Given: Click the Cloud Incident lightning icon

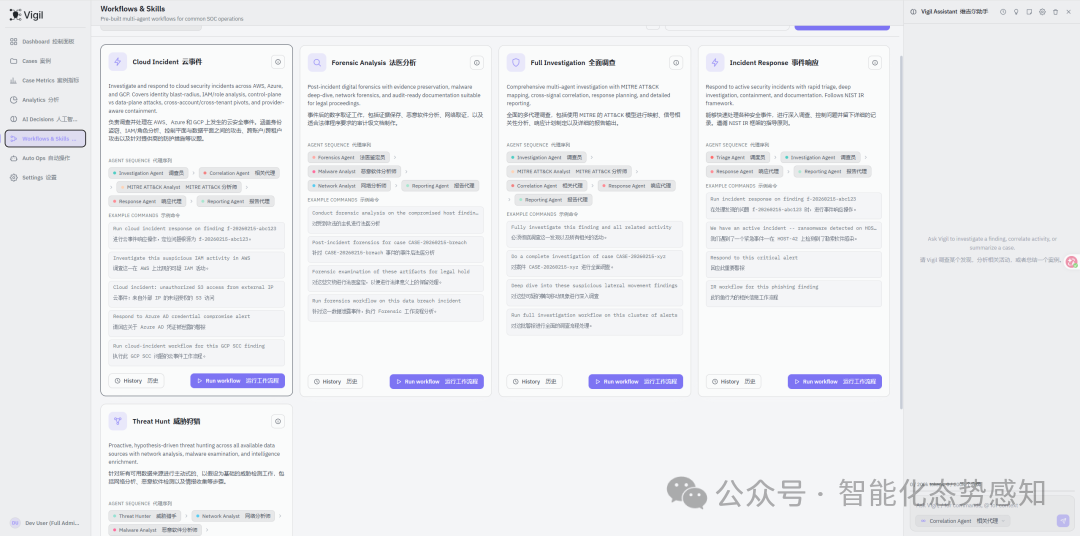Looking at the screenshot, I should (x=118, y=62).
